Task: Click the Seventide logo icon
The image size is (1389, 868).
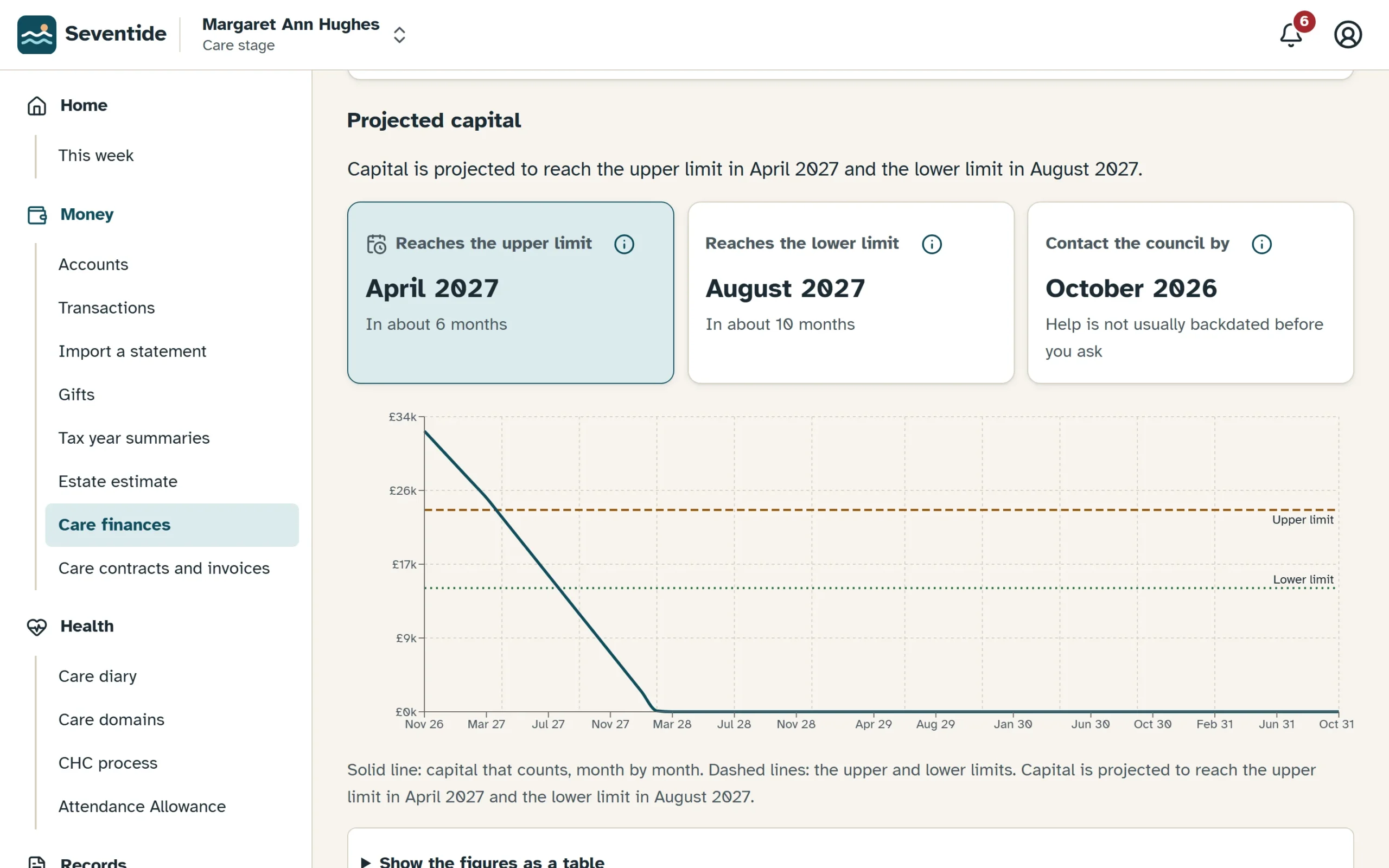Action: [x=37, y=34]
